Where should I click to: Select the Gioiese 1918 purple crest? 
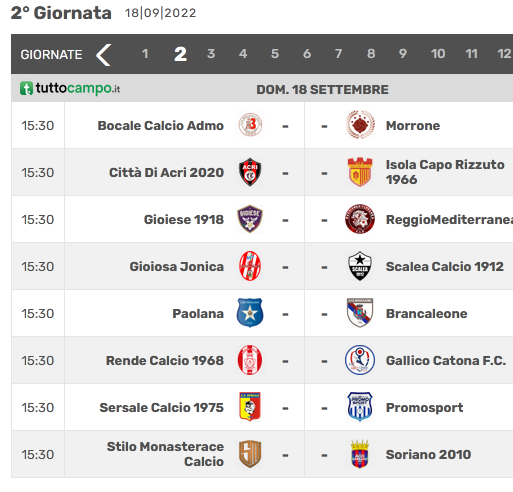pos(250,219)
